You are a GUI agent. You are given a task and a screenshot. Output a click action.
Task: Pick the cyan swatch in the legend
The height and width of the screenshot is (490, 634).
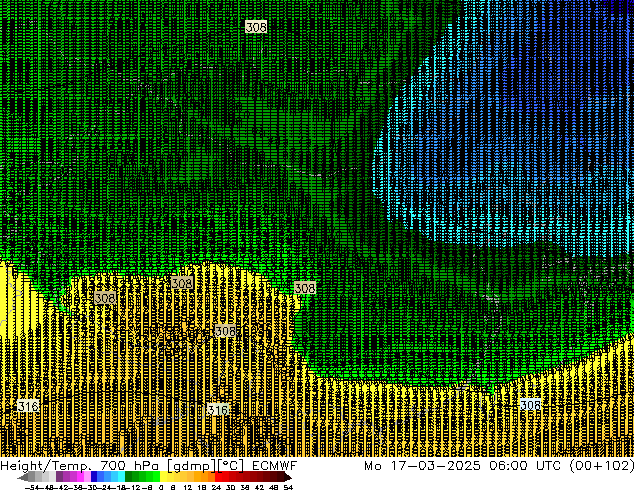pyautogui.click(x=121, y=477)
